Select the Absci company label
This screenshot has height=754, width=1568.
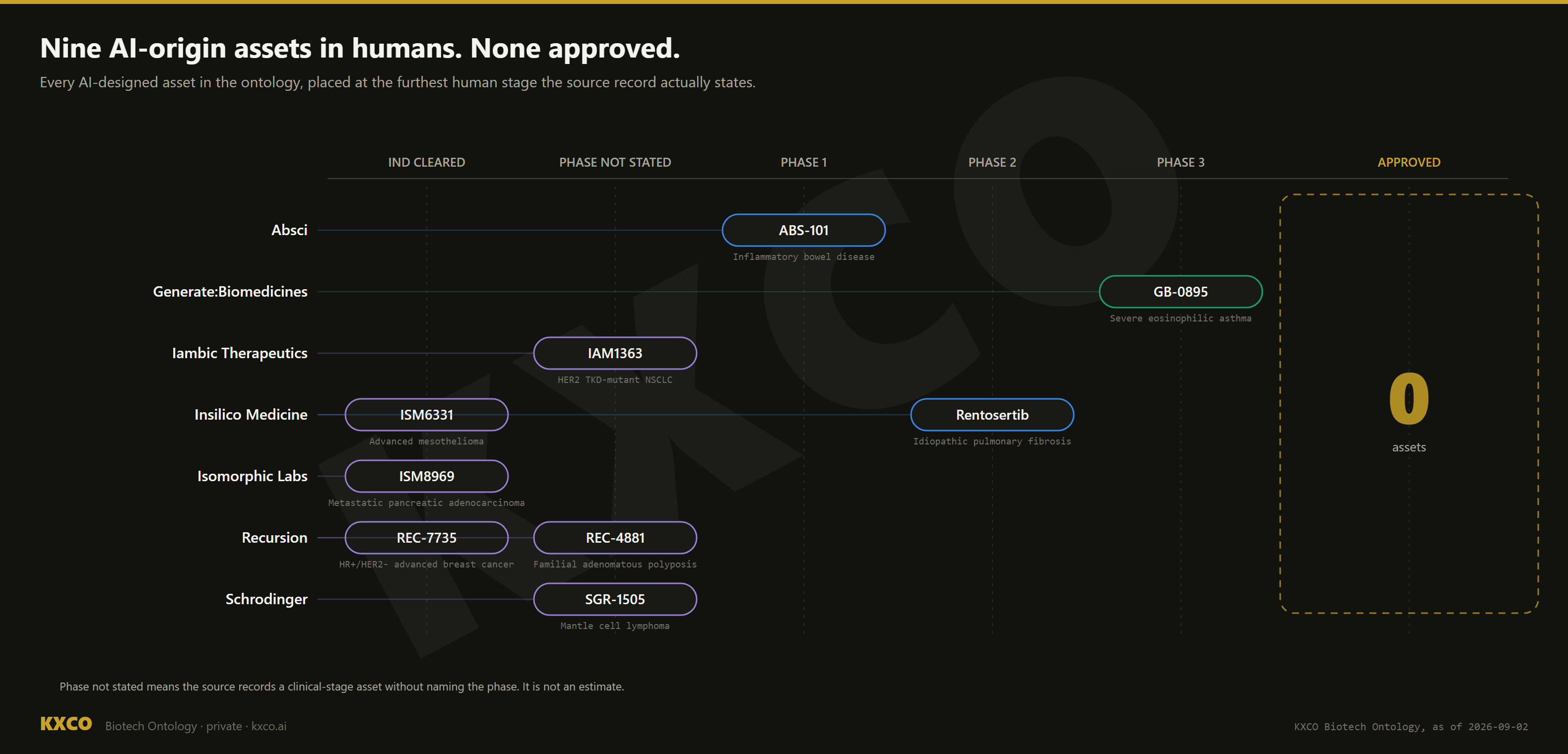pyautogui.click(x=289, y=230)
